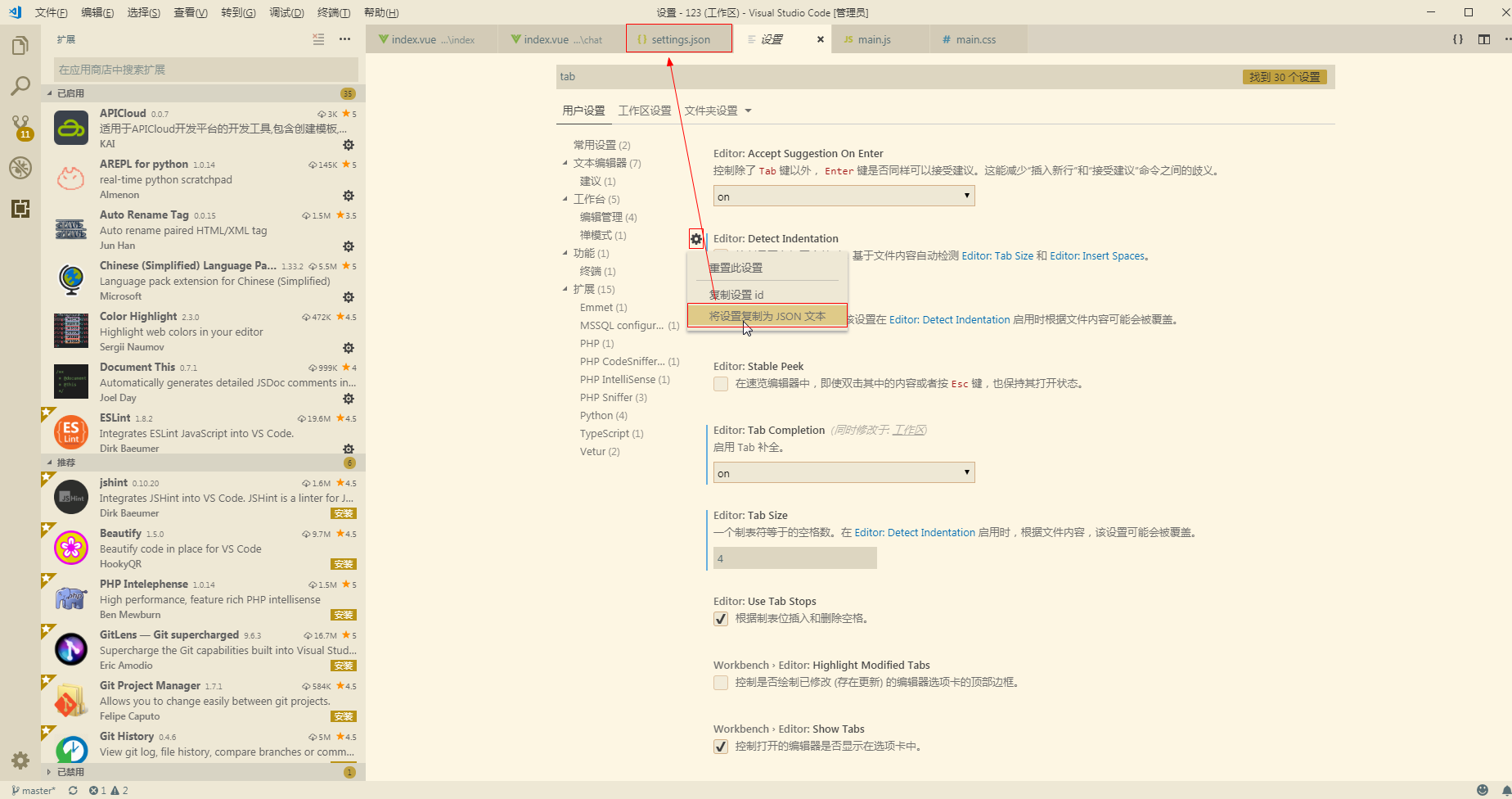Uncheck the Editor: Use Tab Stops checkbox
1512x799 pixels.
pyautogui.click(x=721, y=619)
